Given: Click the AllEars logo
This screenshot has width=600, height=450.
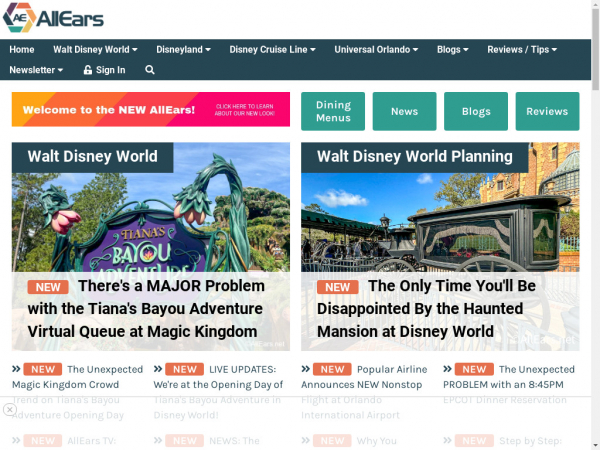Looking at the screenshot, I should point(53,18).
